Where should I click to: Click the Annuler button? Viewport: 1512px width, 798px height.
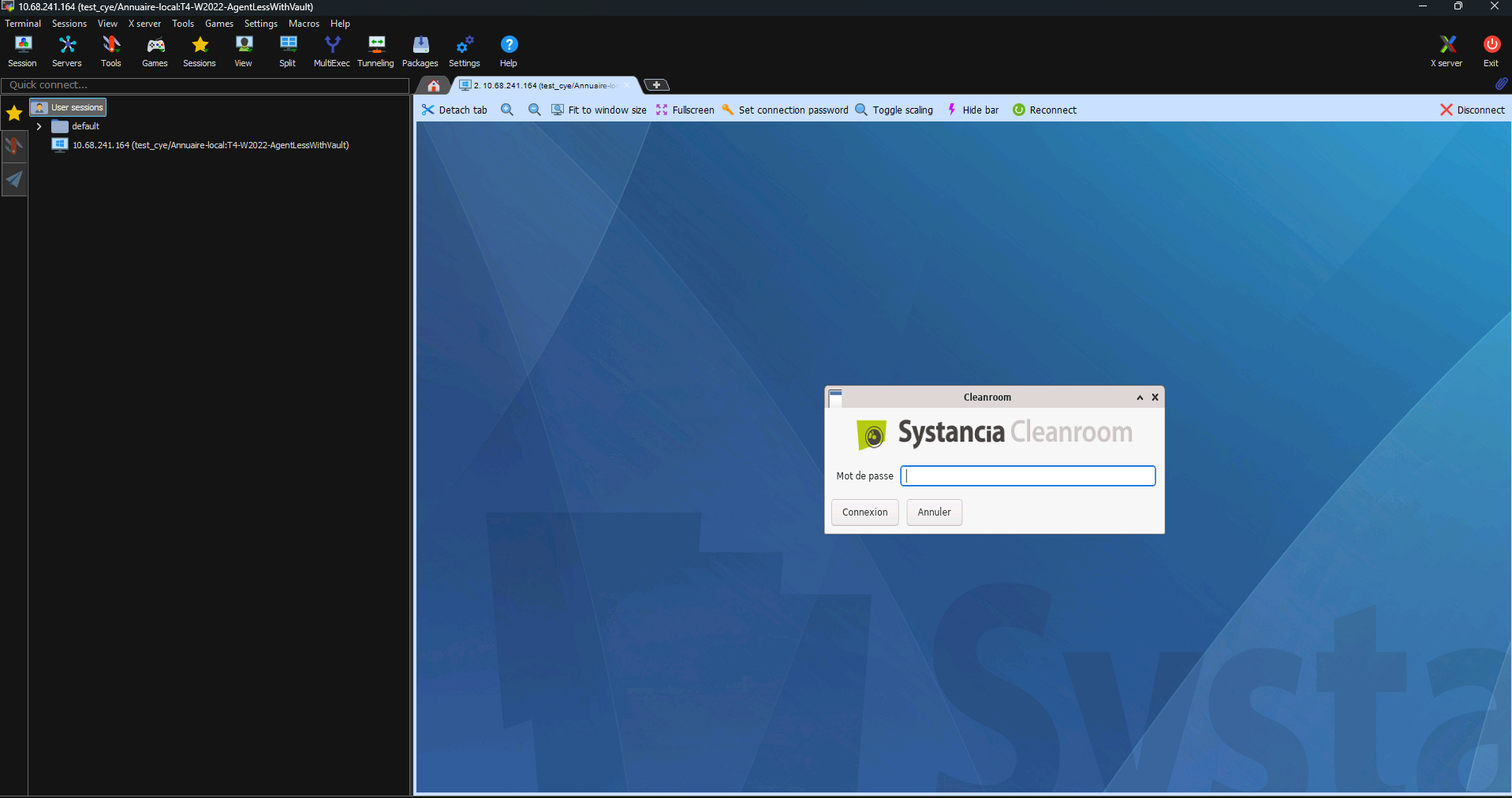click(934, 512)
